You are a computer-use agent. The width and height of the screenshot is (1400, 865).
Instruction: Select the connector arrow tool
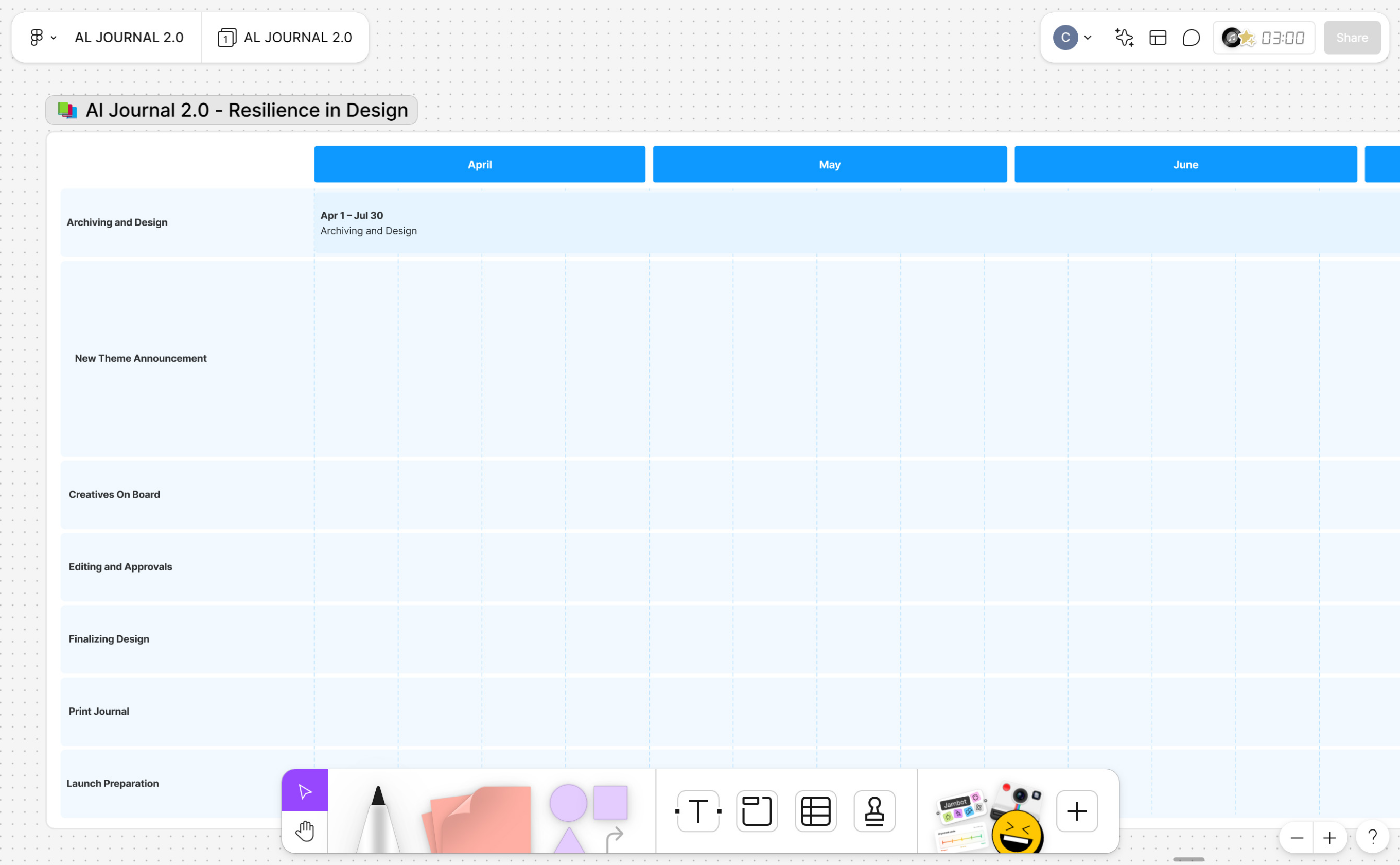(x=614, y=839)
